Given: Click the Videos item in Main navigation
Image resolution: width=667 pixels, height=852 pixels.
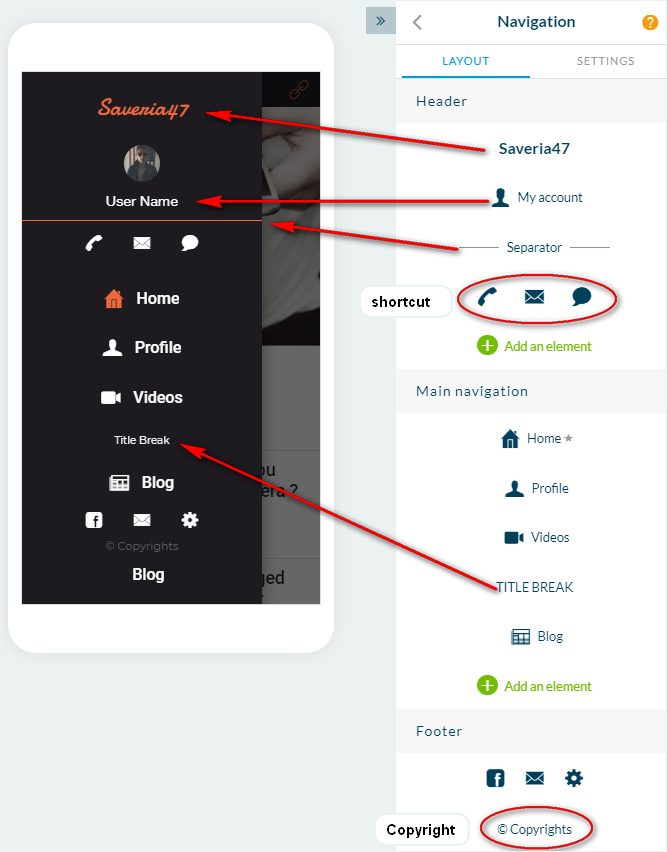Looking at the screenshot, I should (x=537, y=537).
